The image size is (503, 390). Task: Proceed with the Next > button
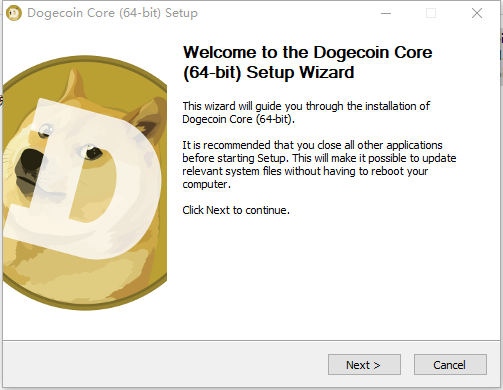click(x=364, y=365)
